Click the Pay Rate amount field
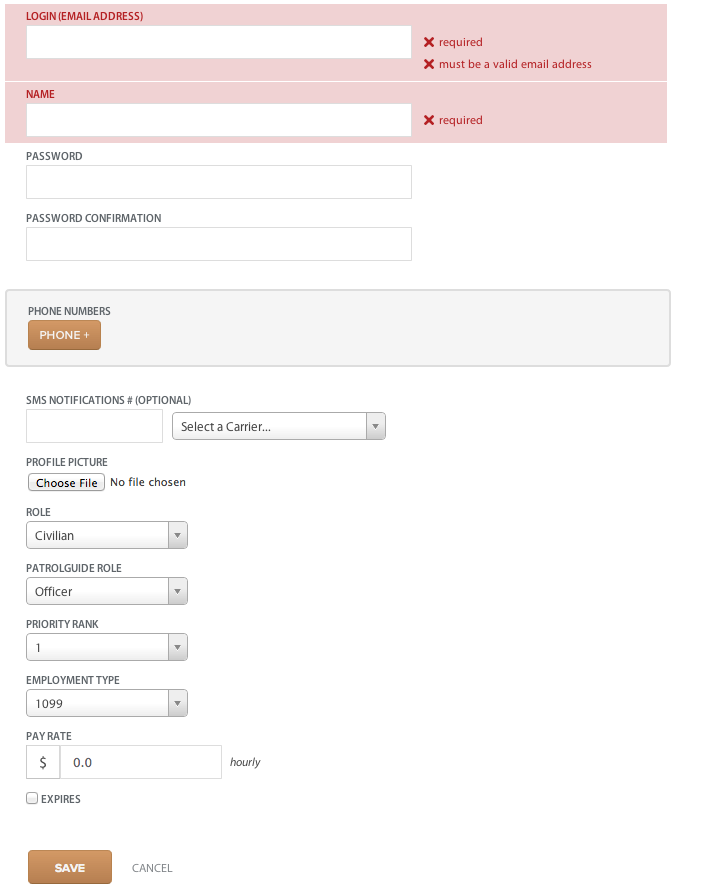The height and width of the screenshot is (891, 701). pyautogui.click(x=141, y=762)
